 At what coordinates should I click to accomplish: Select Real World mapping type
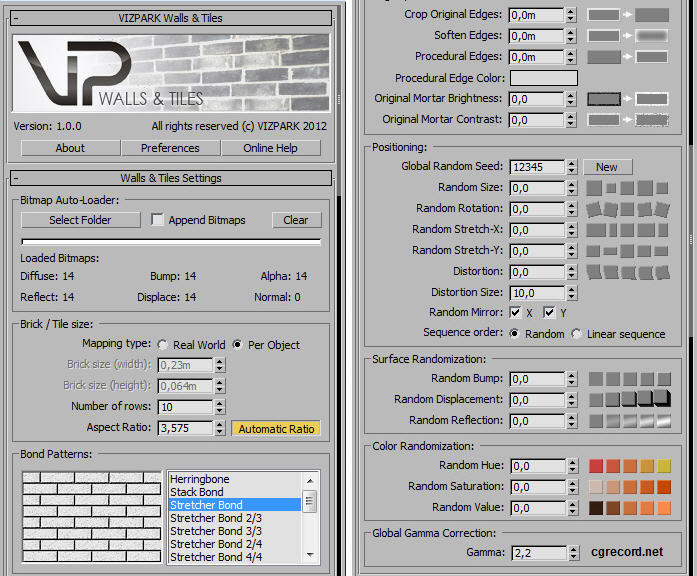163,345
